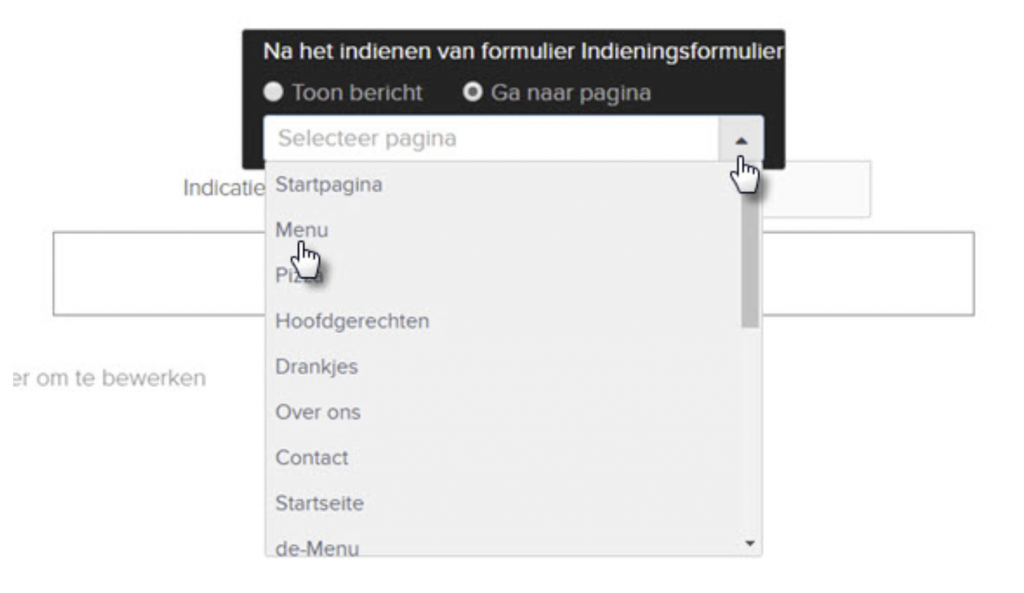Click the Indicatie input field
This screenshot has height=593, width=1024.
(x=815, y=190)
